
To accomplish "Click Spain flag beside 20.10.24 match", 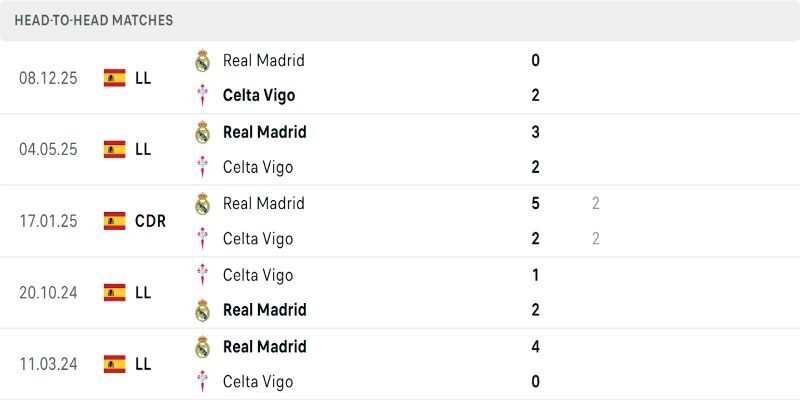I will (x=115, y=292).
